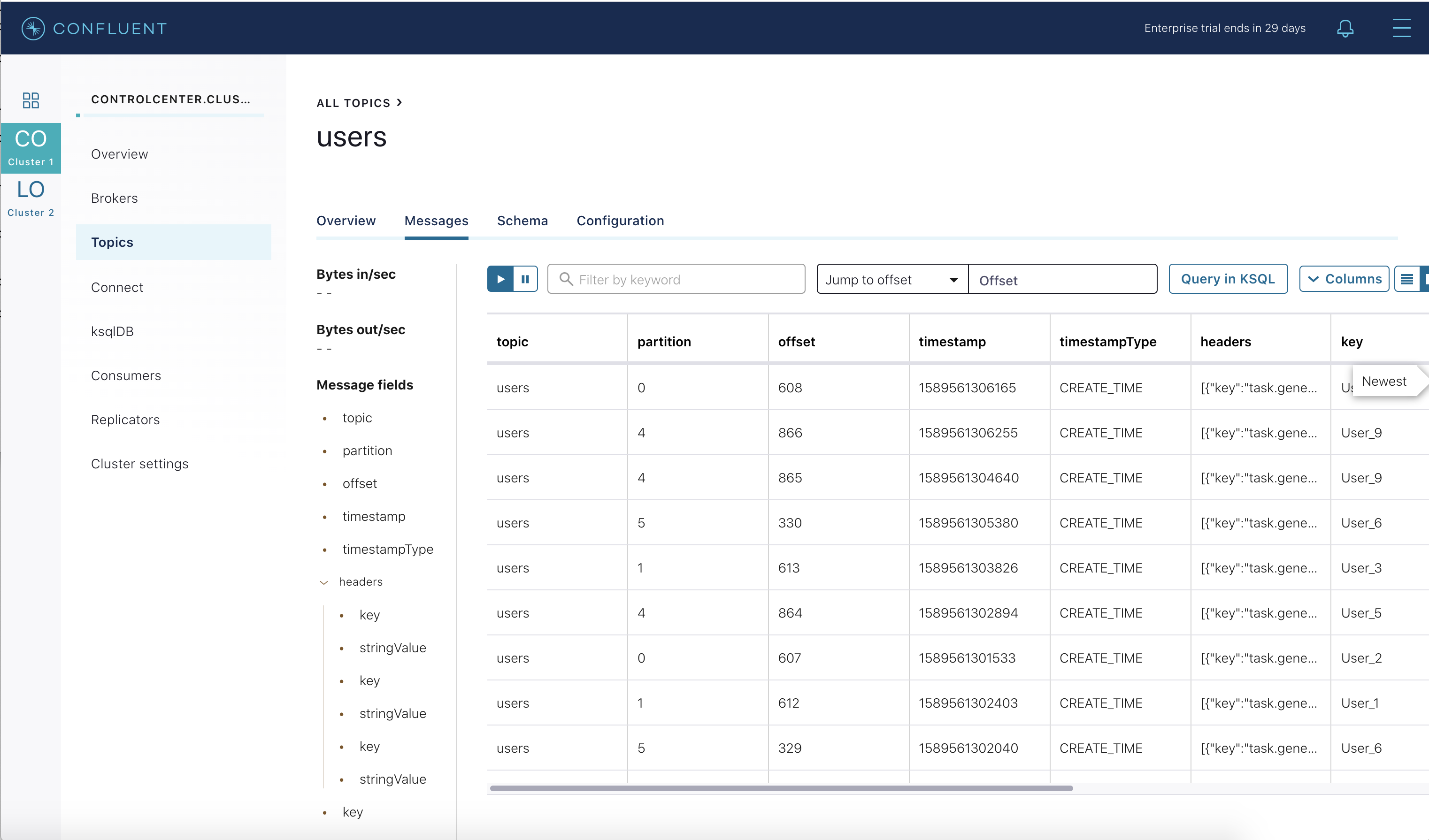
Task: Click the search magnifier icon
Action: (565, 279)
